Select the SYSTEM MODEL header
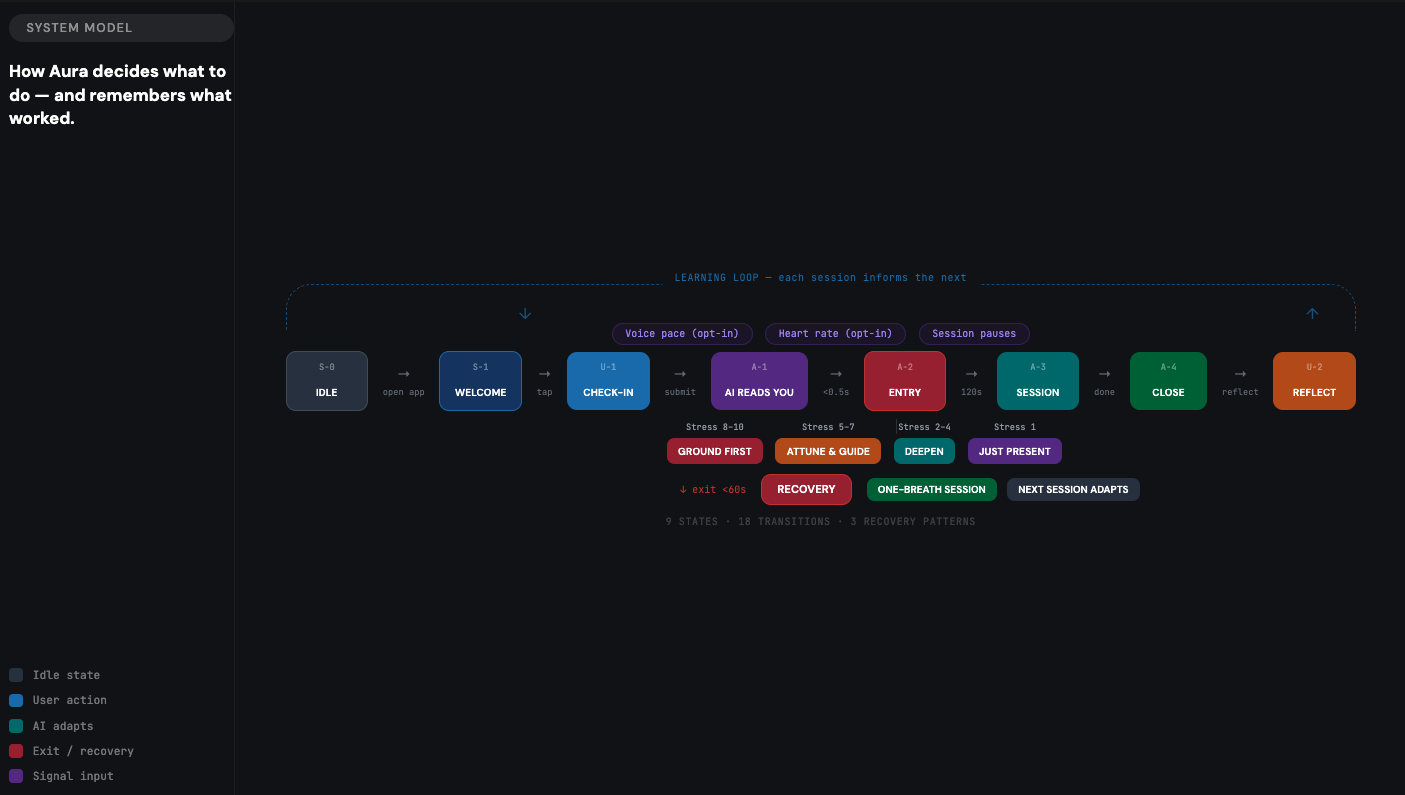 point(120,27)
